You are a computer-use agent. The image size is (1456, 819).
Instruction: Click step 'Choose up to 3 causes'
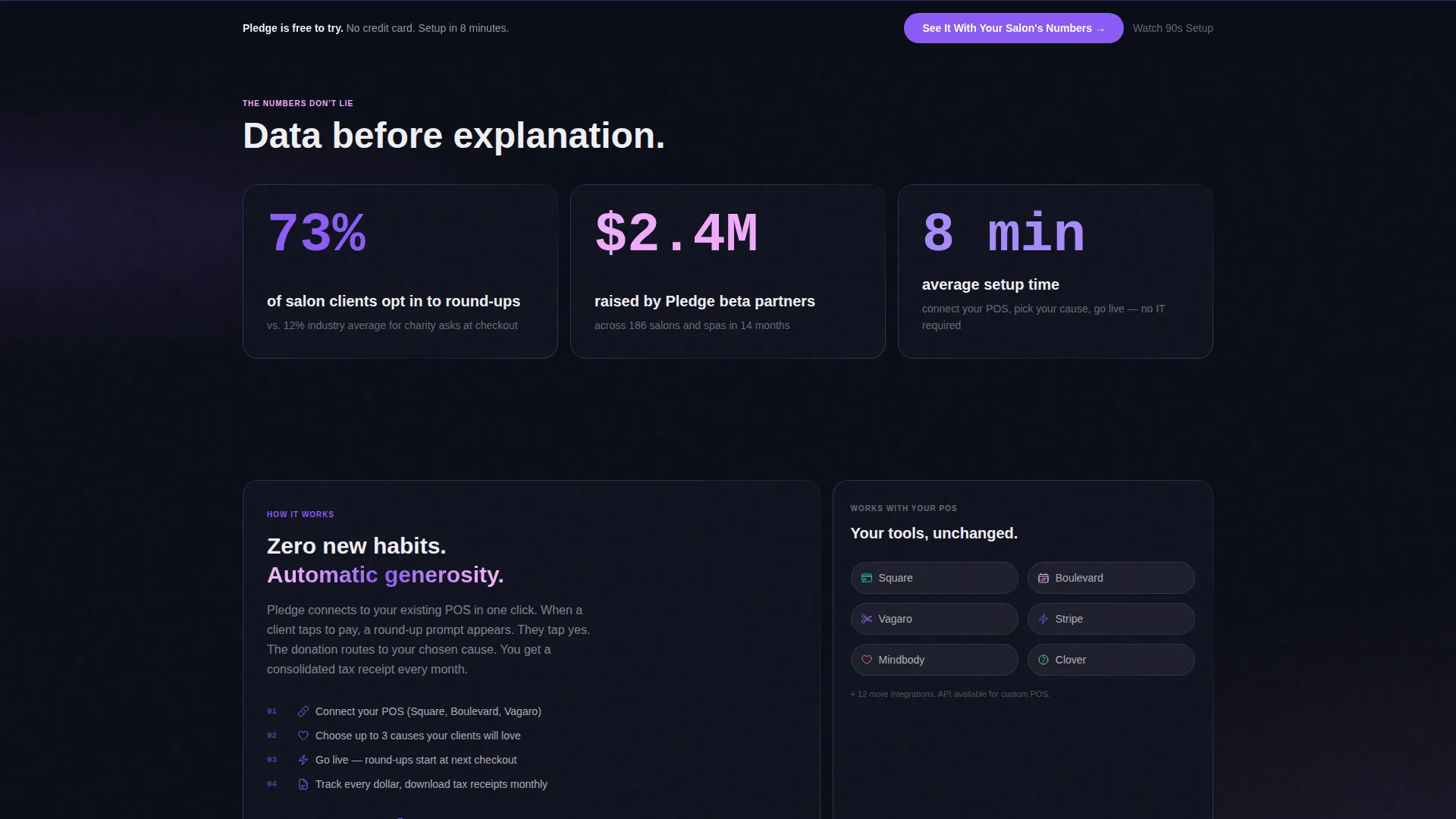coord(418,736)
